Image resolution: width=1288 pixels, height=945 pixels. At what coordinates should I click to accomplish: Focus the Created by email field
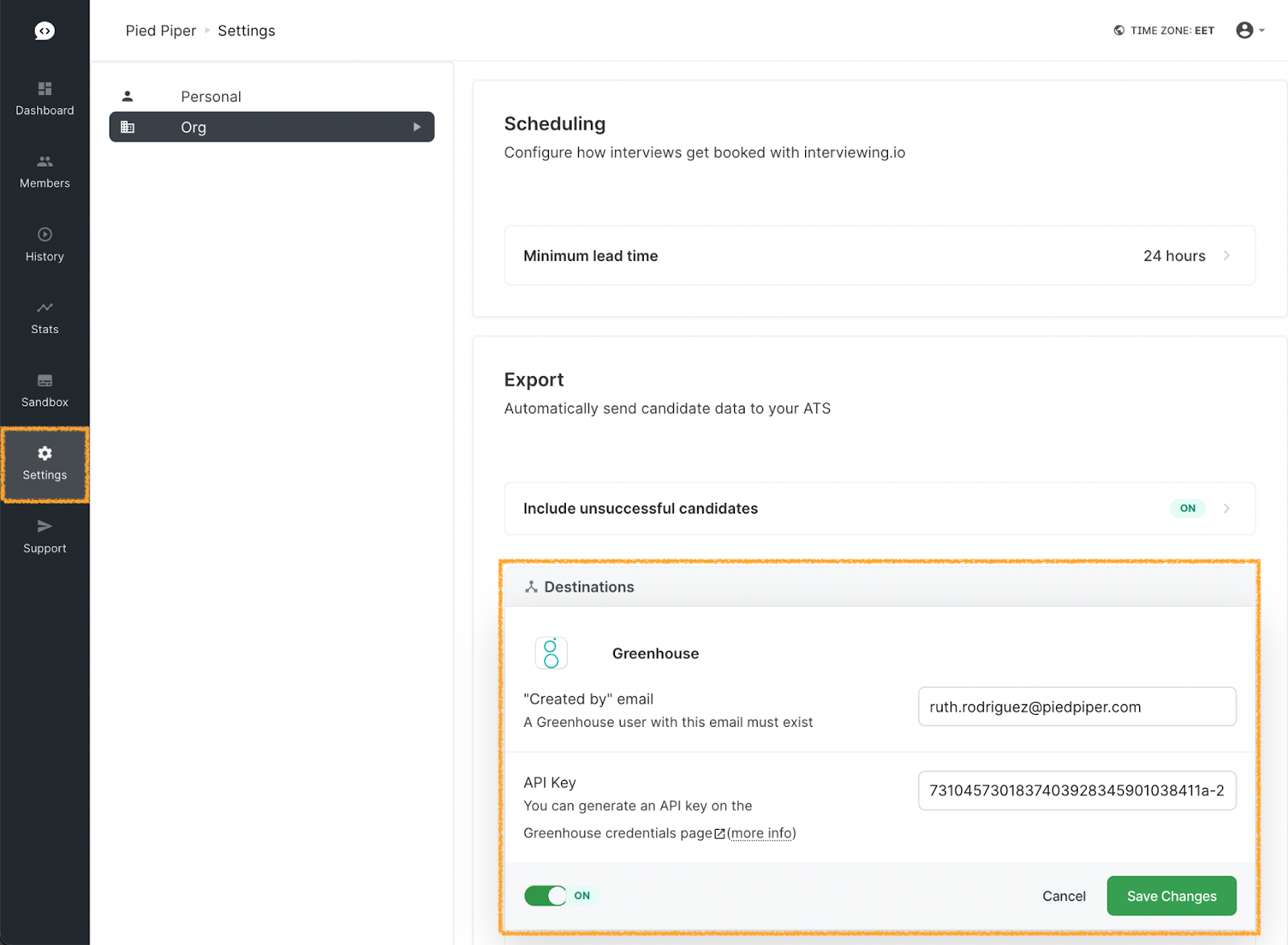pyautogui.click(x=1077, y=707)
